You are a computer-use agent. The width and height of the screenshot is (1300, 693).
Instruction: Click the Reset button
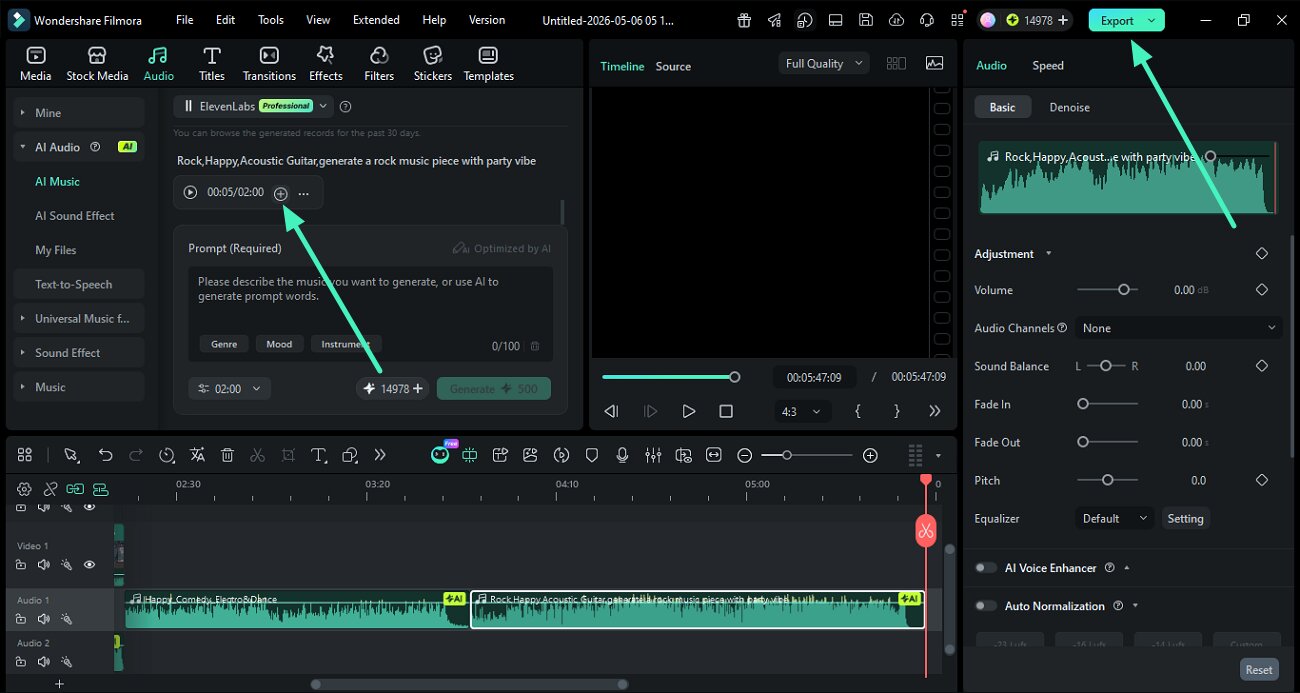point(1259,670)
